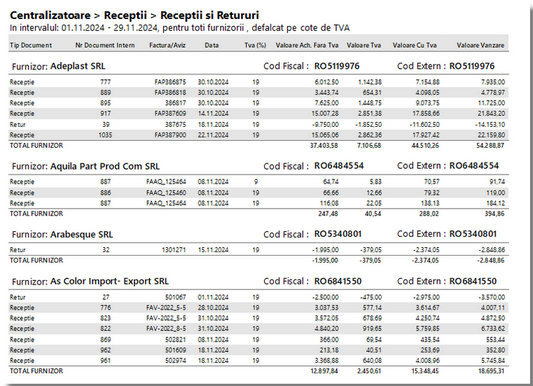Click the Tva (%) column header

click(255, 45)
